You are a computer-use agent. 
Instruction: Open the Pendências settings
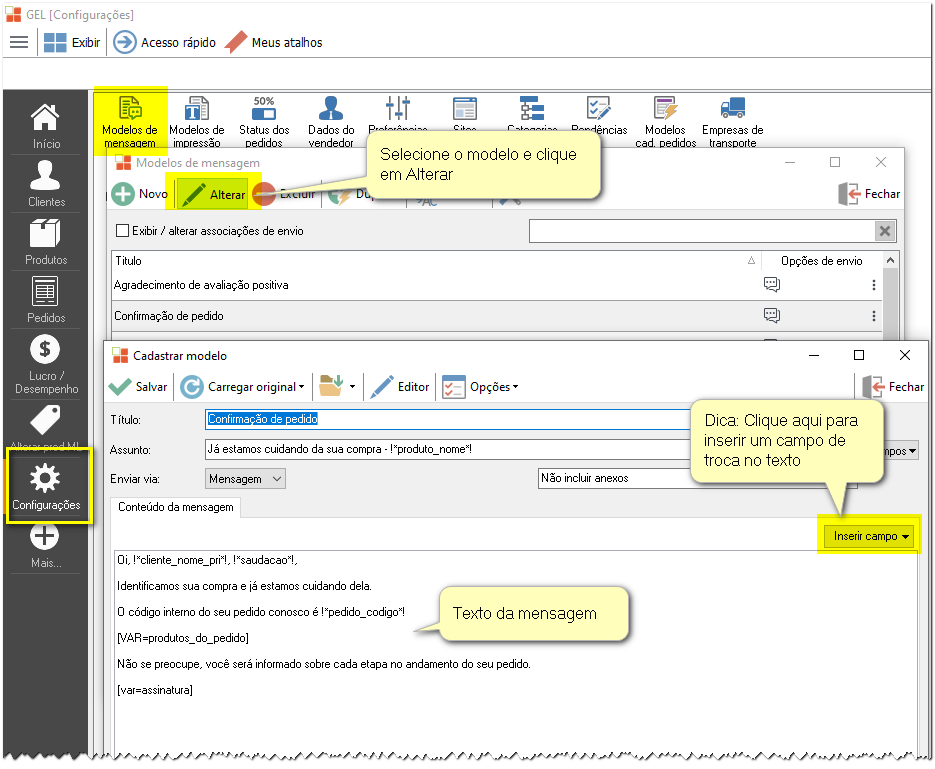pos(599,115)
